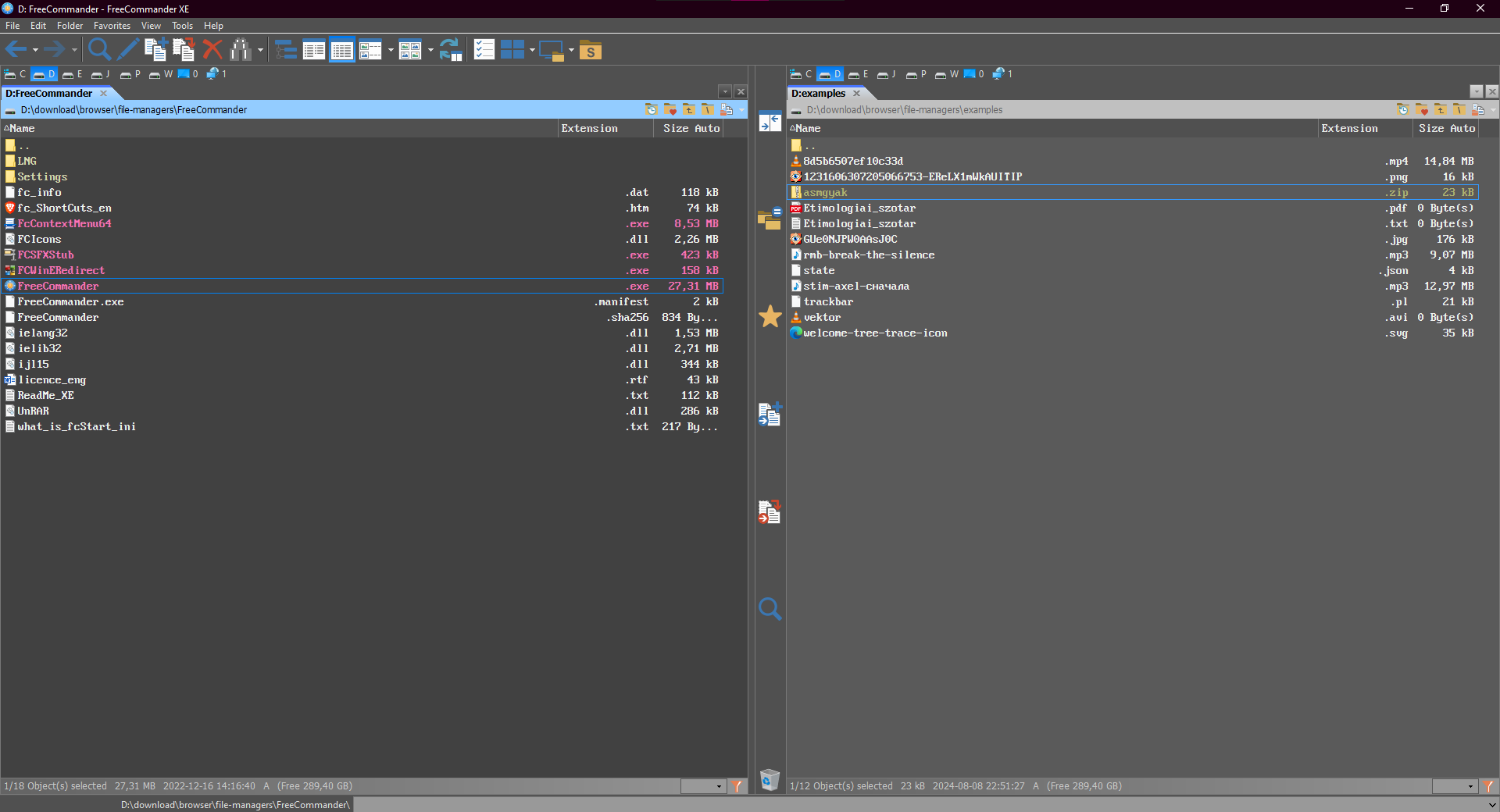
Task: Select the D:examples tab
Action: [x=818, y=93]
